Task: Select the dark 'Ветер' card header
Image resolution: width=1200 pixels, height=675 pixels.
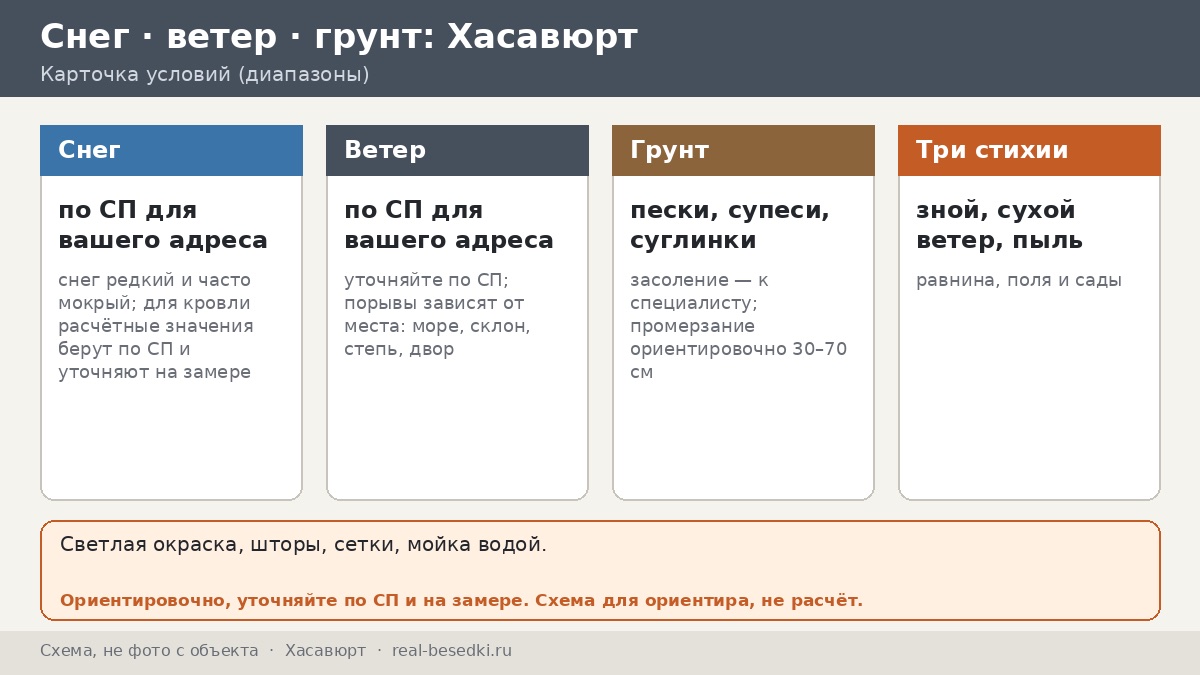Action: [457, 150]
